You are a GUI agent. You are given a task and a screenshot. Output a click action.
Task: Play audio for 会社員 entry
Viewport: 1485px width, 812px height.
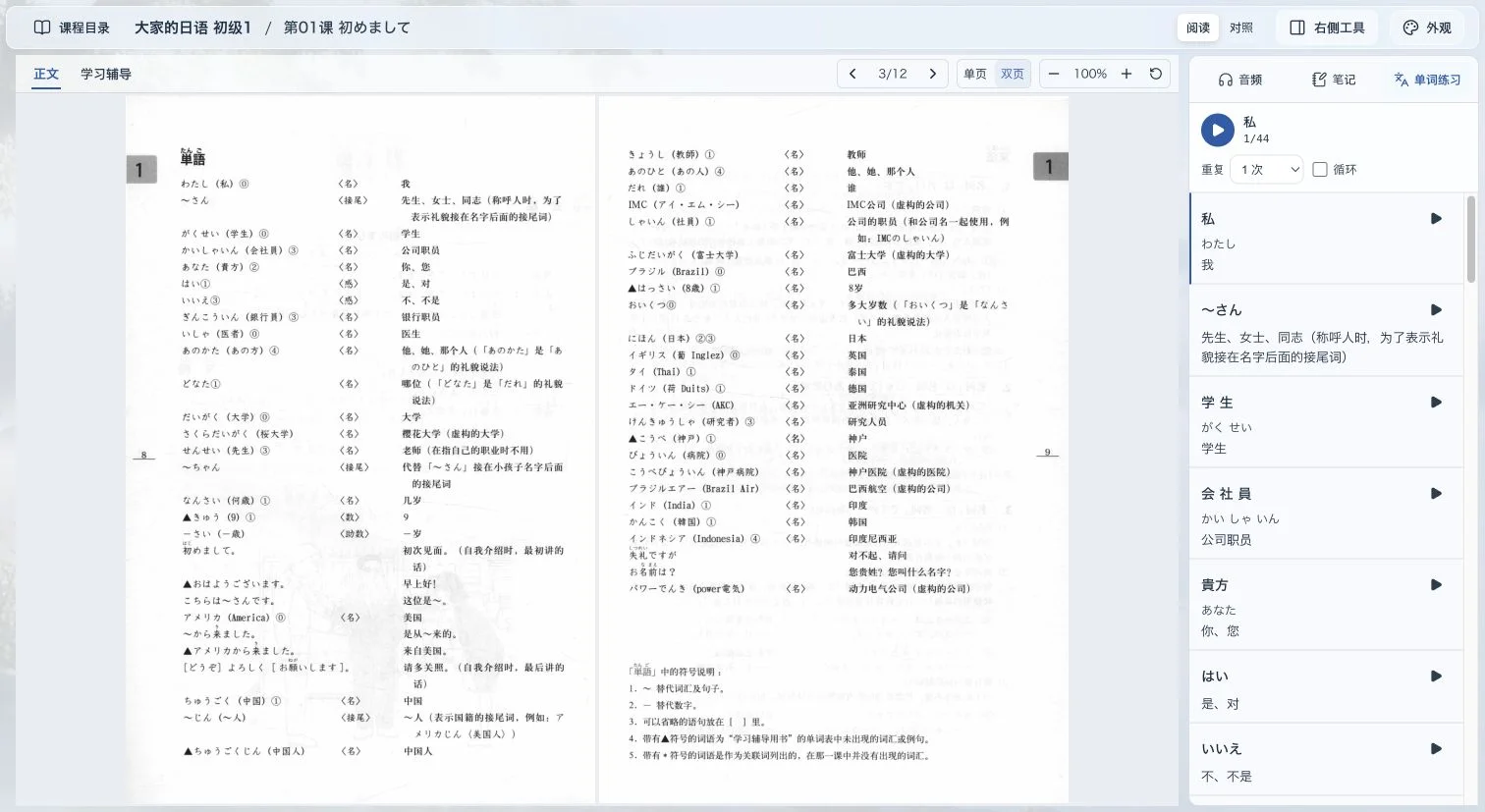point(1436,494)
